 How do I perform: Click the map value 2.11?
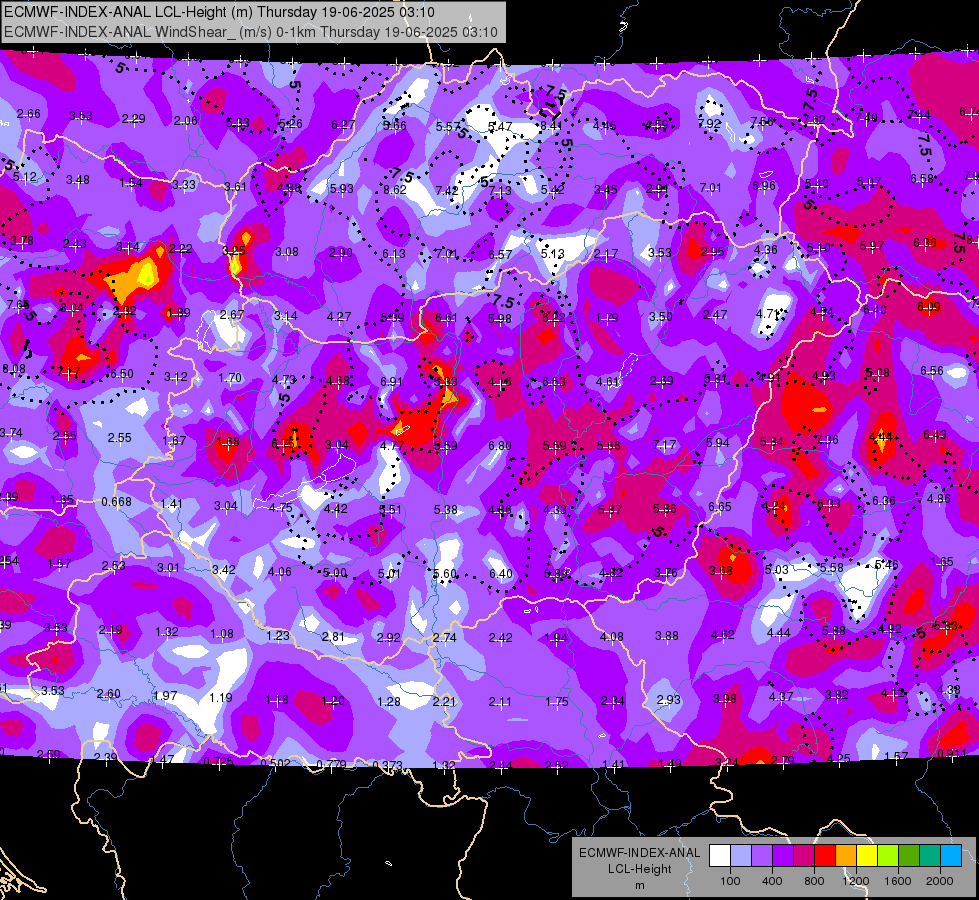pos(500,701)
